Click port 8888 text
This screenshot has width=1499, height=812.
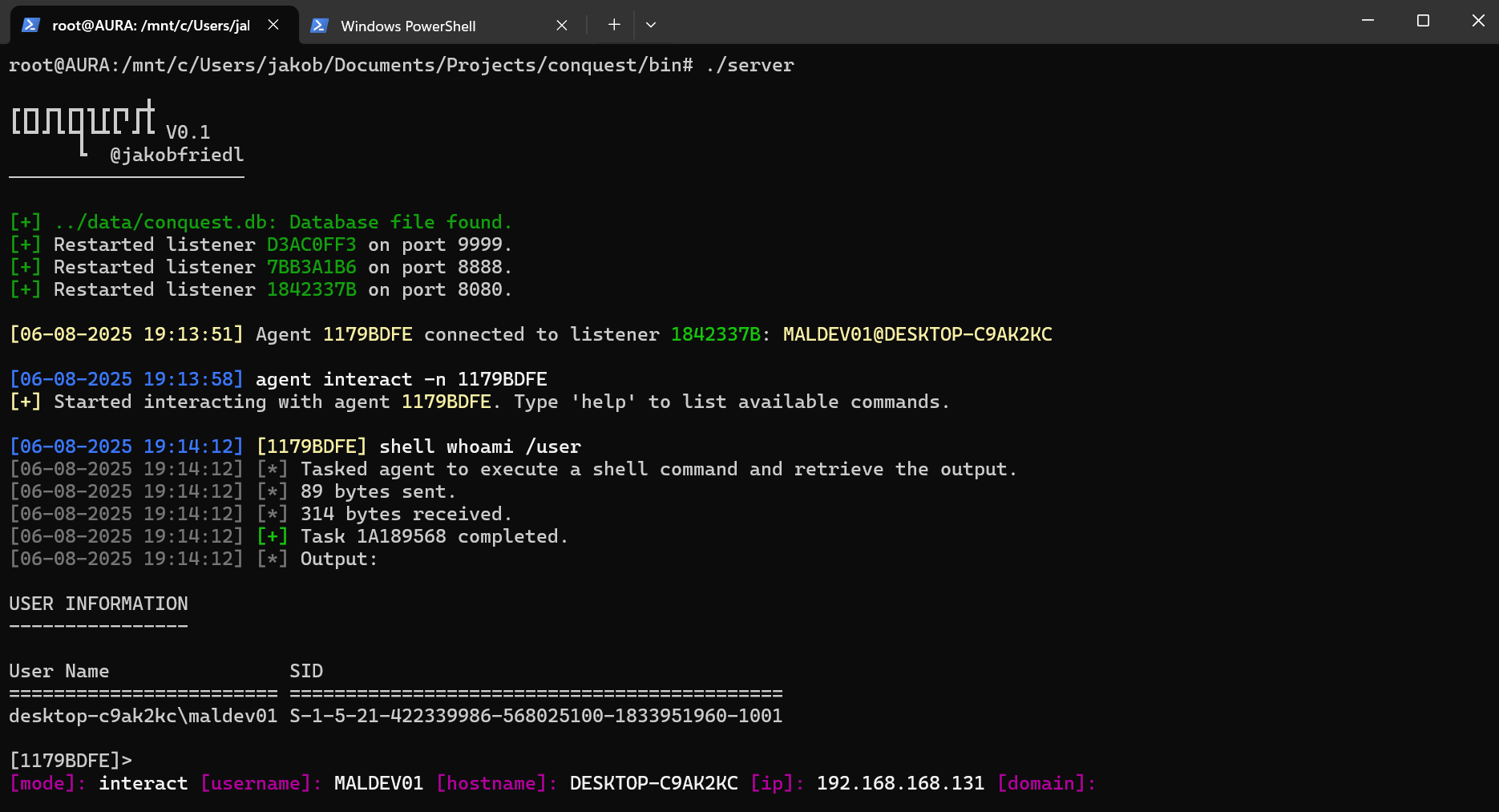coord(456,267)
